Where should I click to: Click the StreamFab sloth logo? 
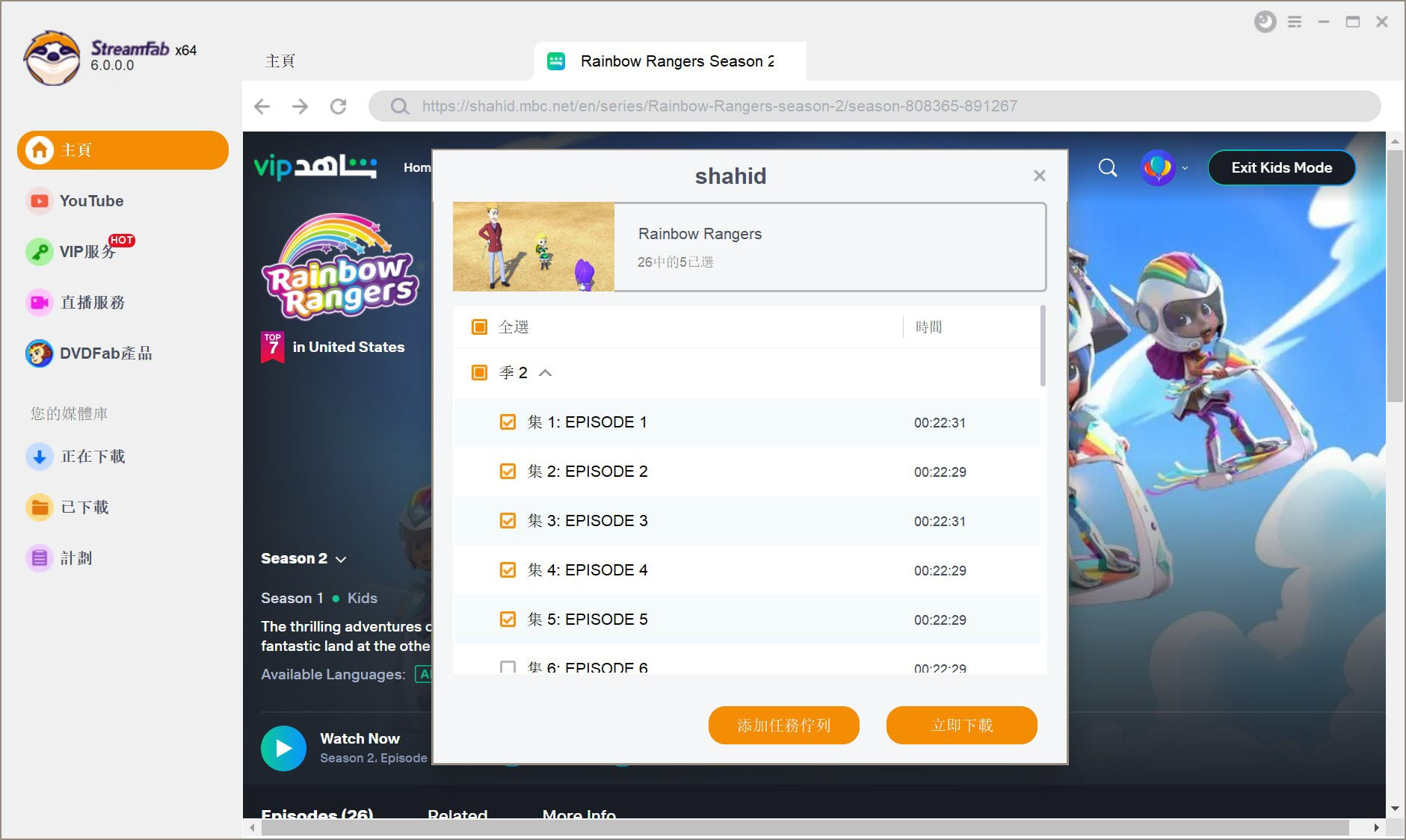52,58
